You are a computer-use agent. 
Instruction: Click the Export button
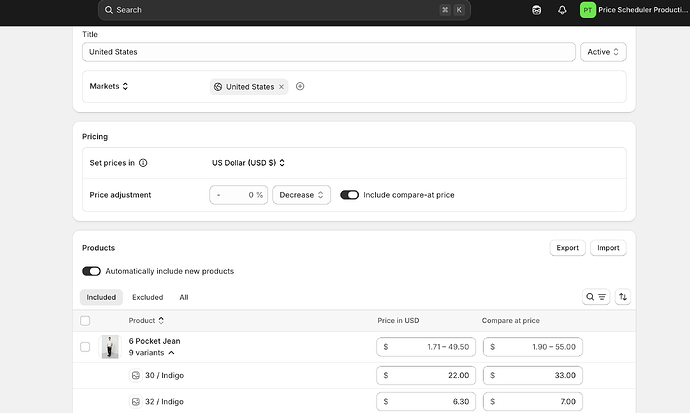(567, 248)
